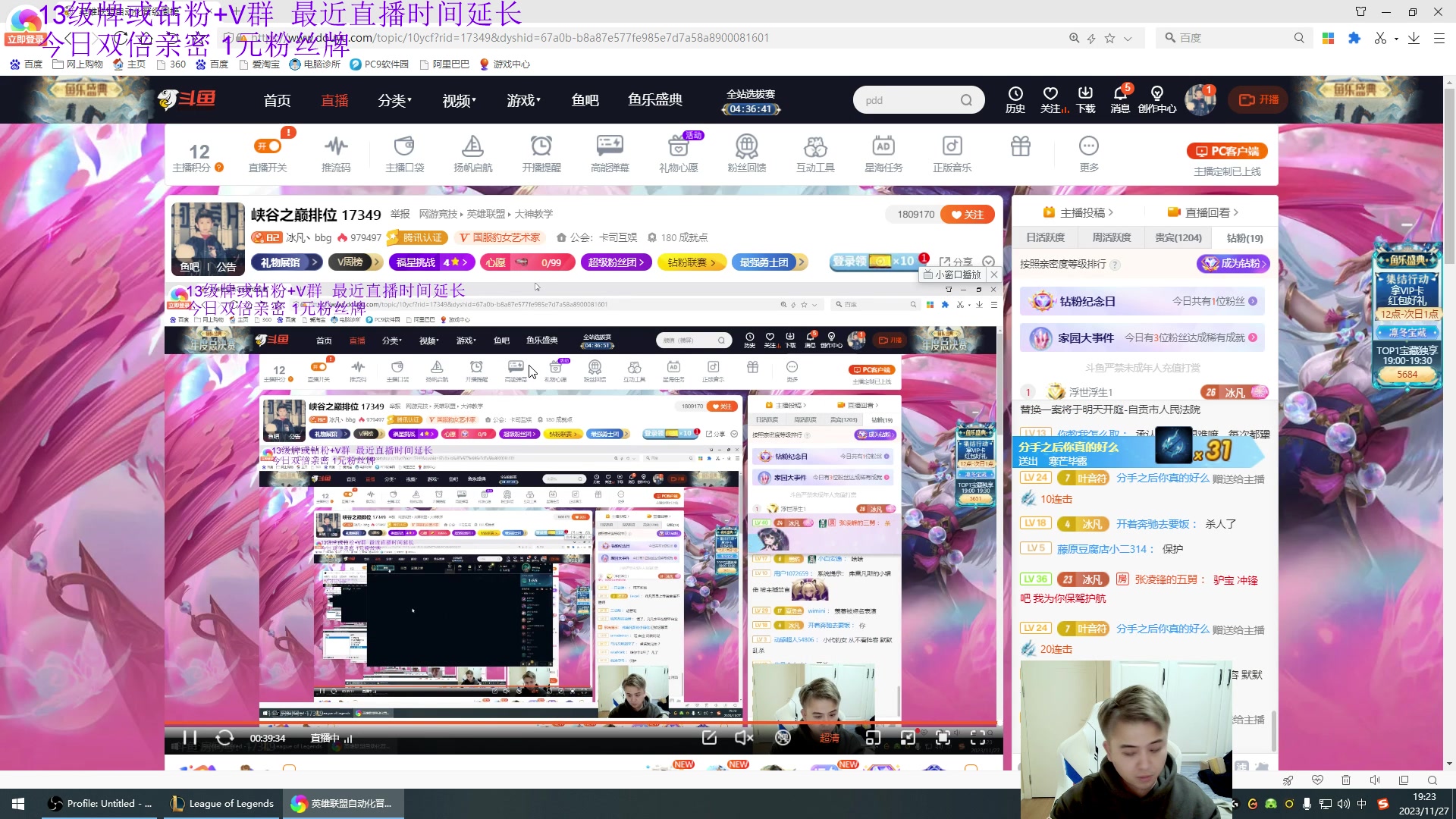
Task: Toggle the theater mode icon in player
Action: pos(908,738)
